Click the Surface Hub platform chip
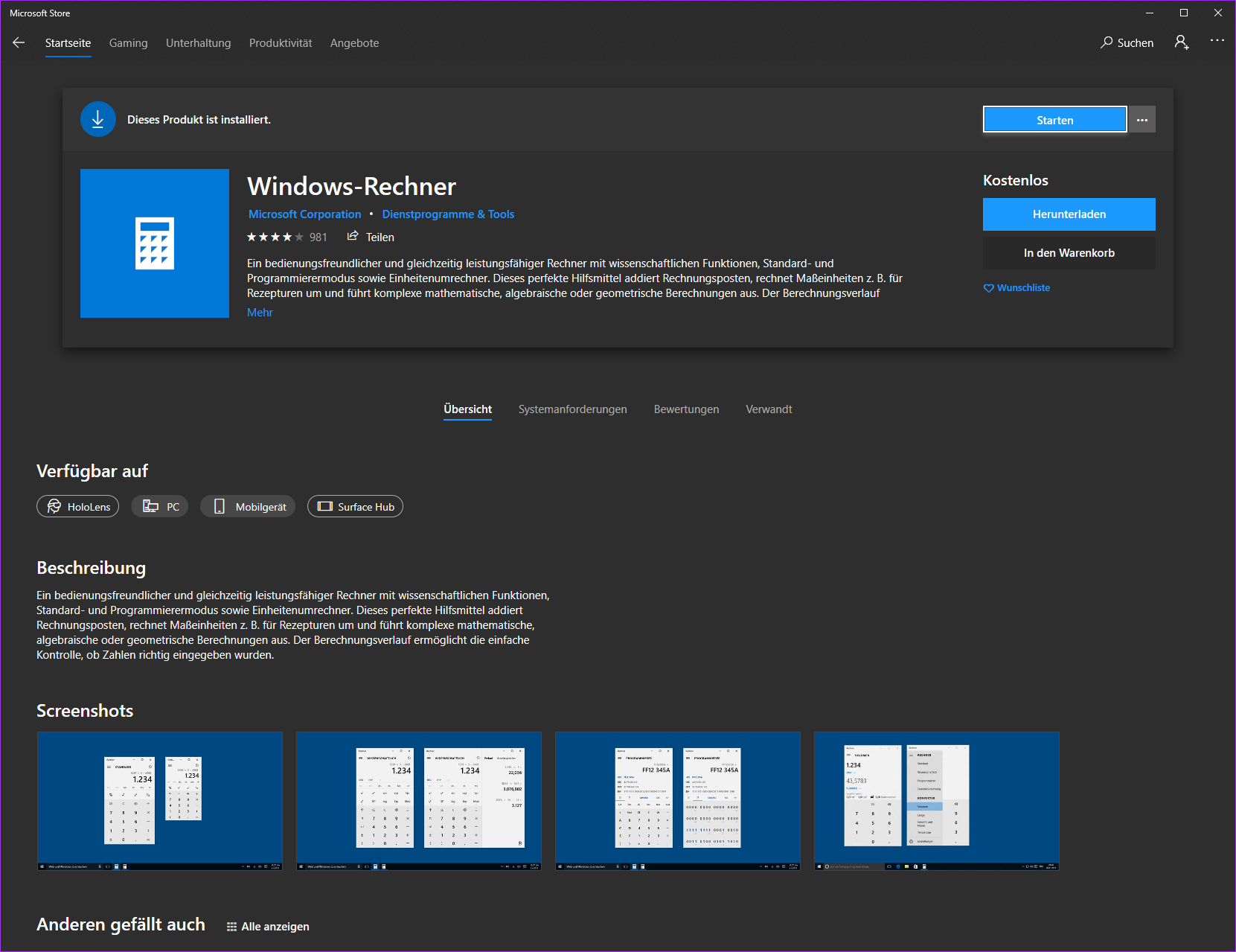Viewport: 1236px width, 952px height. point(355,506)
